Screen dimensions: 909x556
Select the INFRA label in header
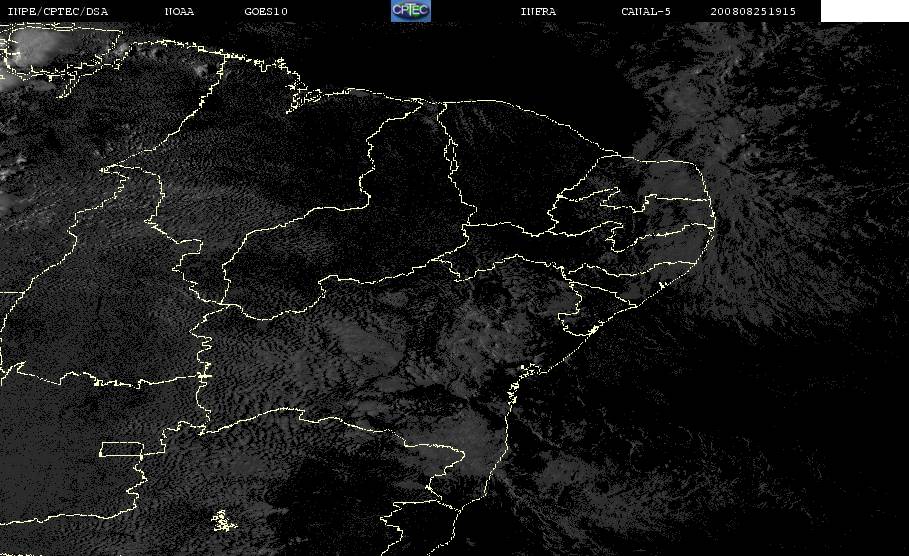coord(539,11)
